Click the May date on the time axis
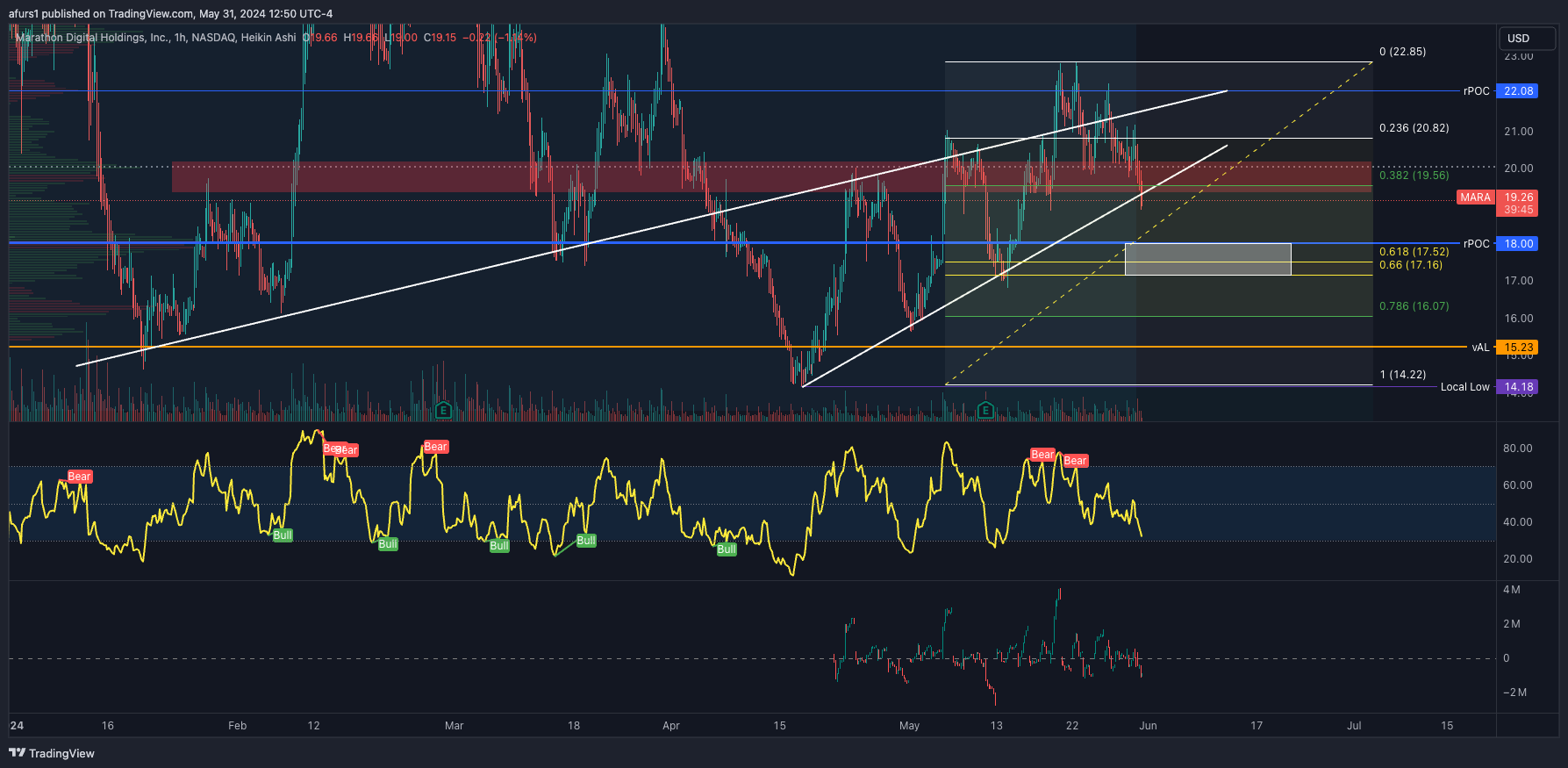 tap(910, 726)
